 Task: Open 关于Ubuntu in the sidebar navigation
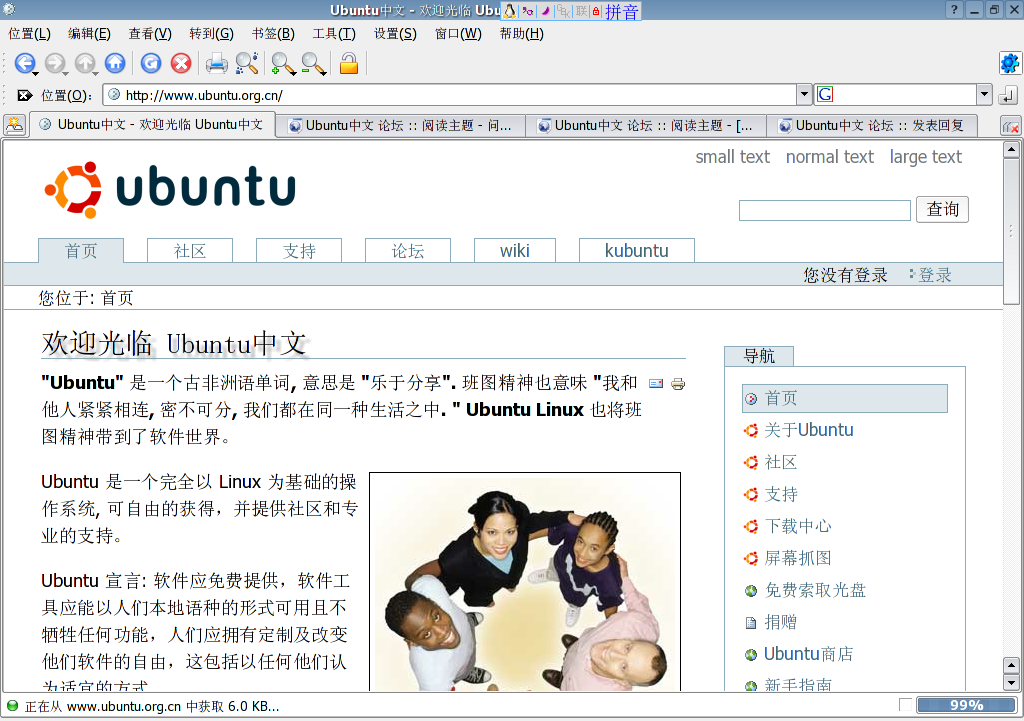click(808, 430)
